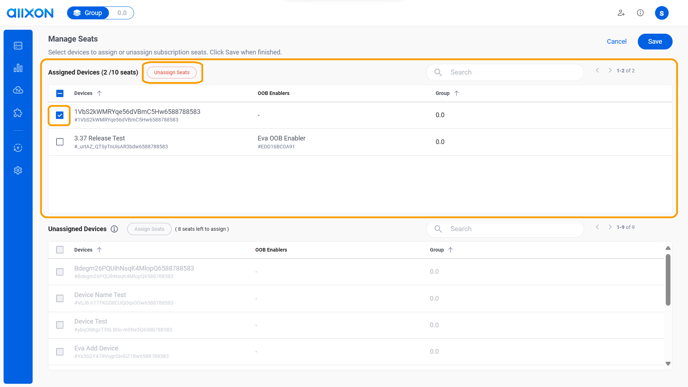Toggle the select-all checkbox for Assigned Devices
Viewport: 688px width, 387px height.
[x=60, y=93]
